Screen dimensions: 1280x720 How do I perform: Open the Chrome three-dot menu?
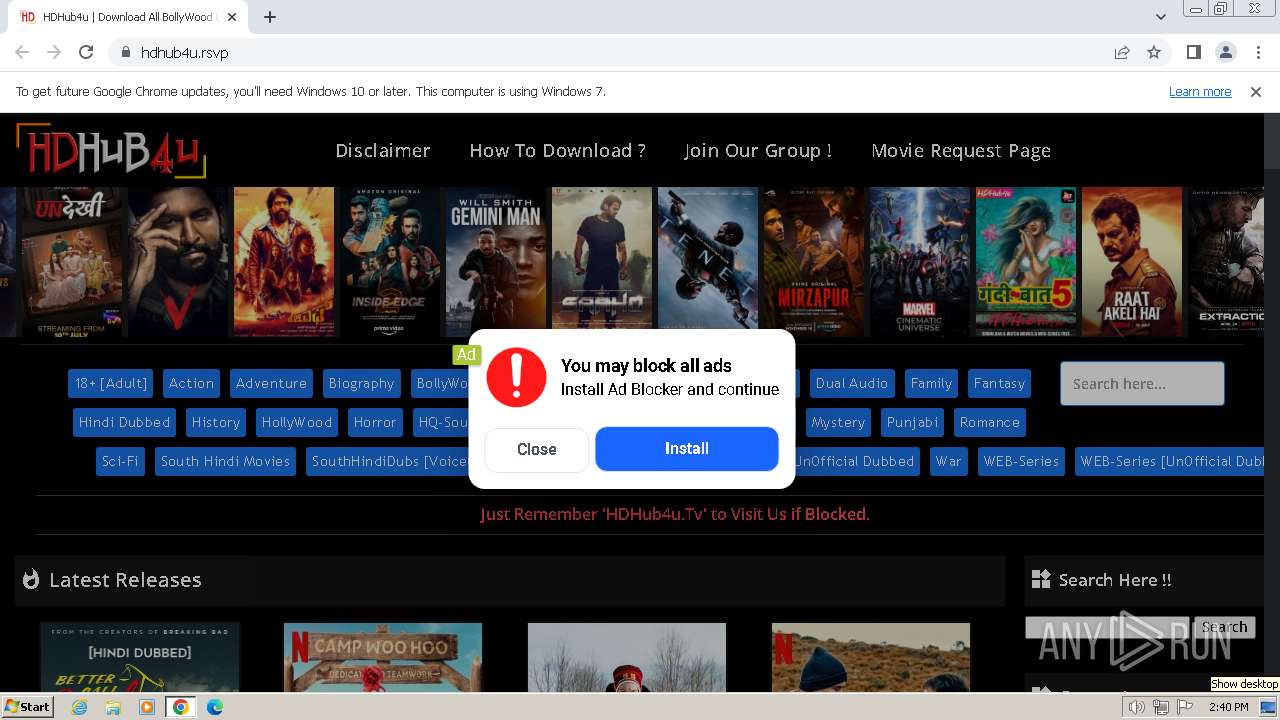coord(1257,52)
